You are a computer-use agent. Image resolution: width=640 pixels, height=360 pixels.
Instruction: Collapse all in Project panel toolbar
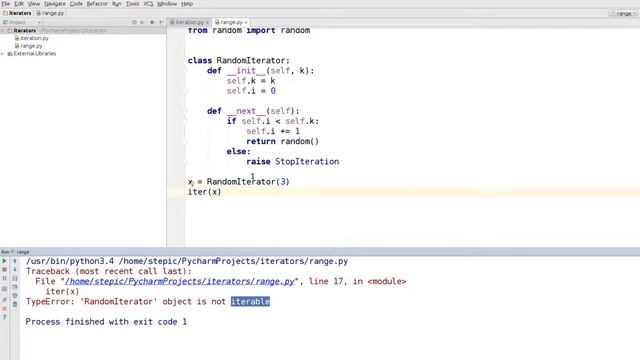142,22
